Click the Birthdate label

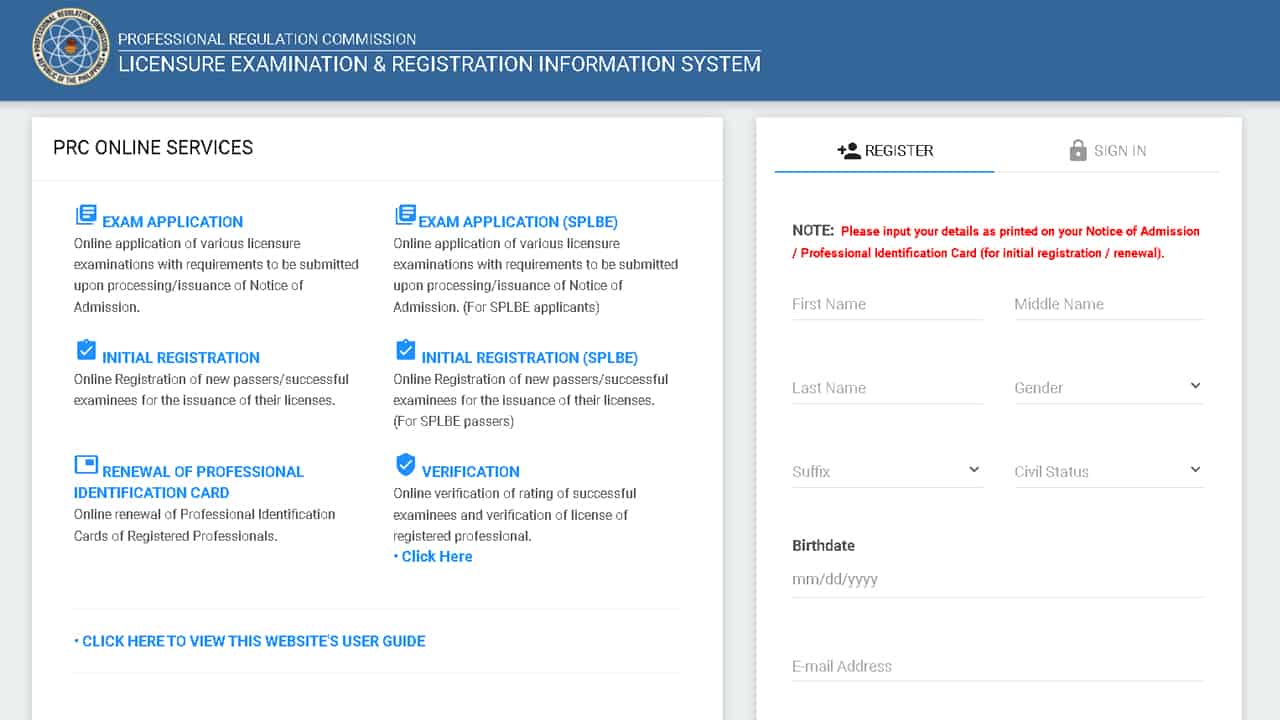click(x=823, y=546)
